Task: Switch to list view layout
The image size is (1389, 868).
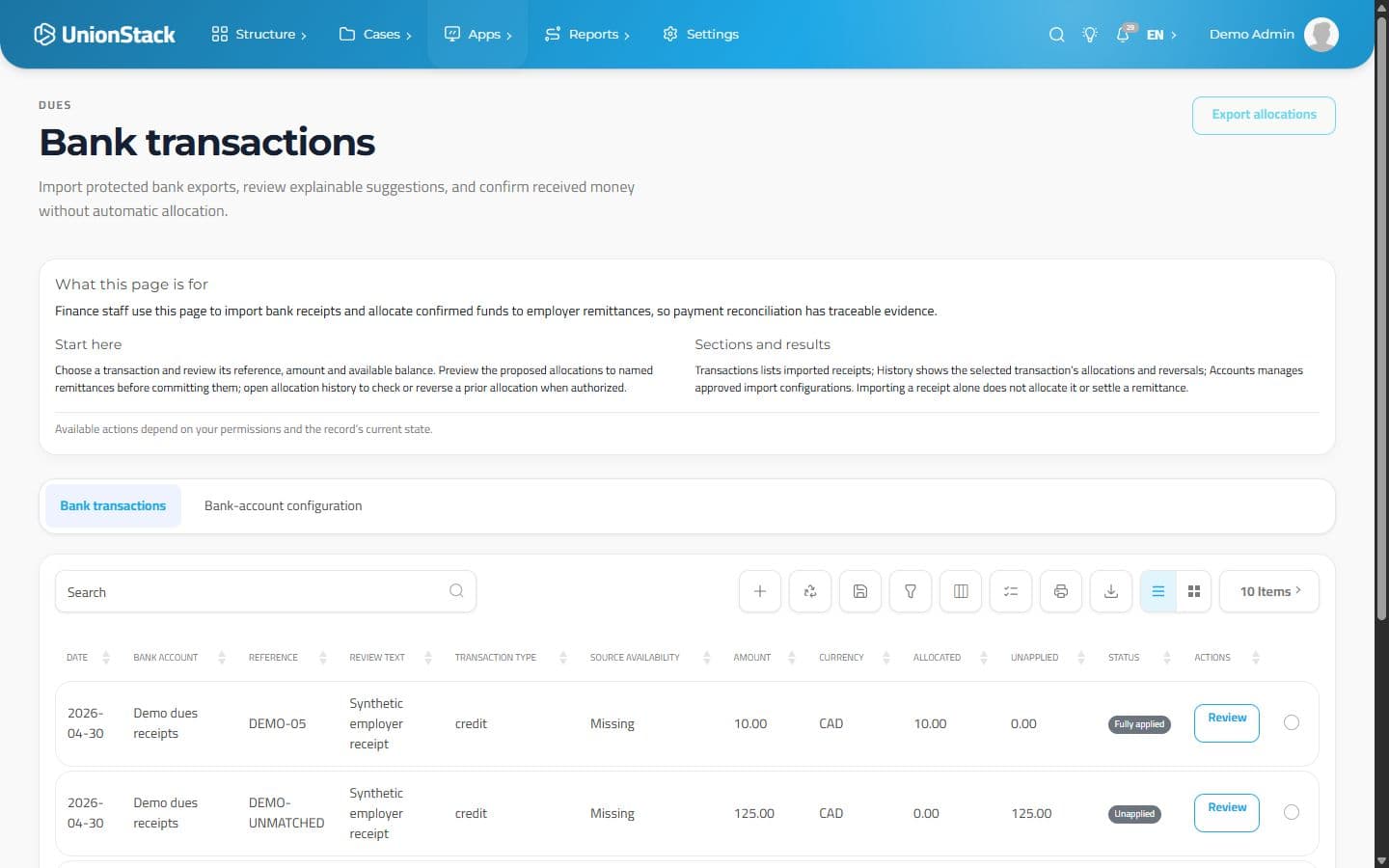Action: tap(1157, 591)
